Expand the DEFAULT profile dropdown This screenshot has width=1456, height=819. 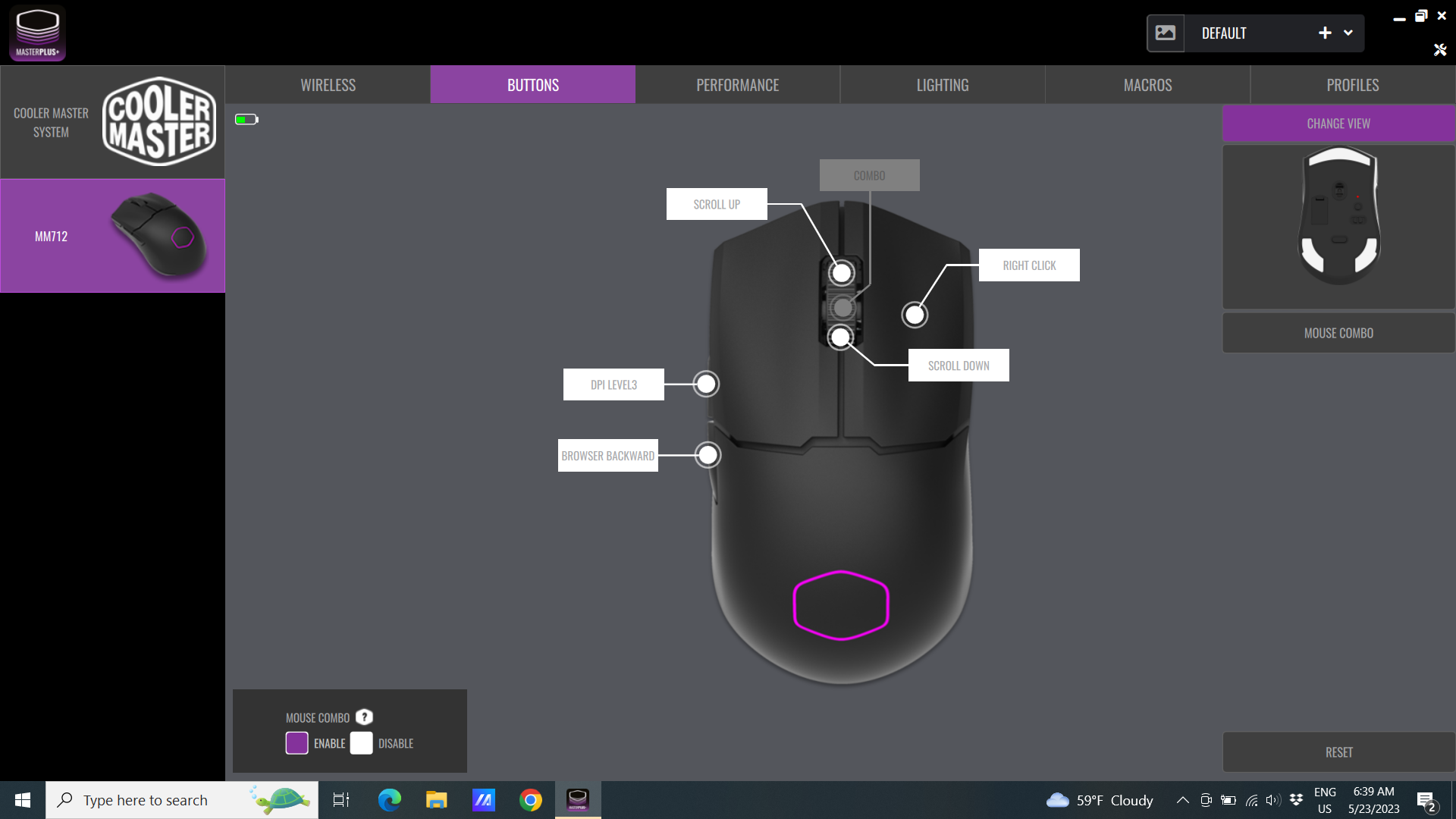click(x=1348, y=33)
